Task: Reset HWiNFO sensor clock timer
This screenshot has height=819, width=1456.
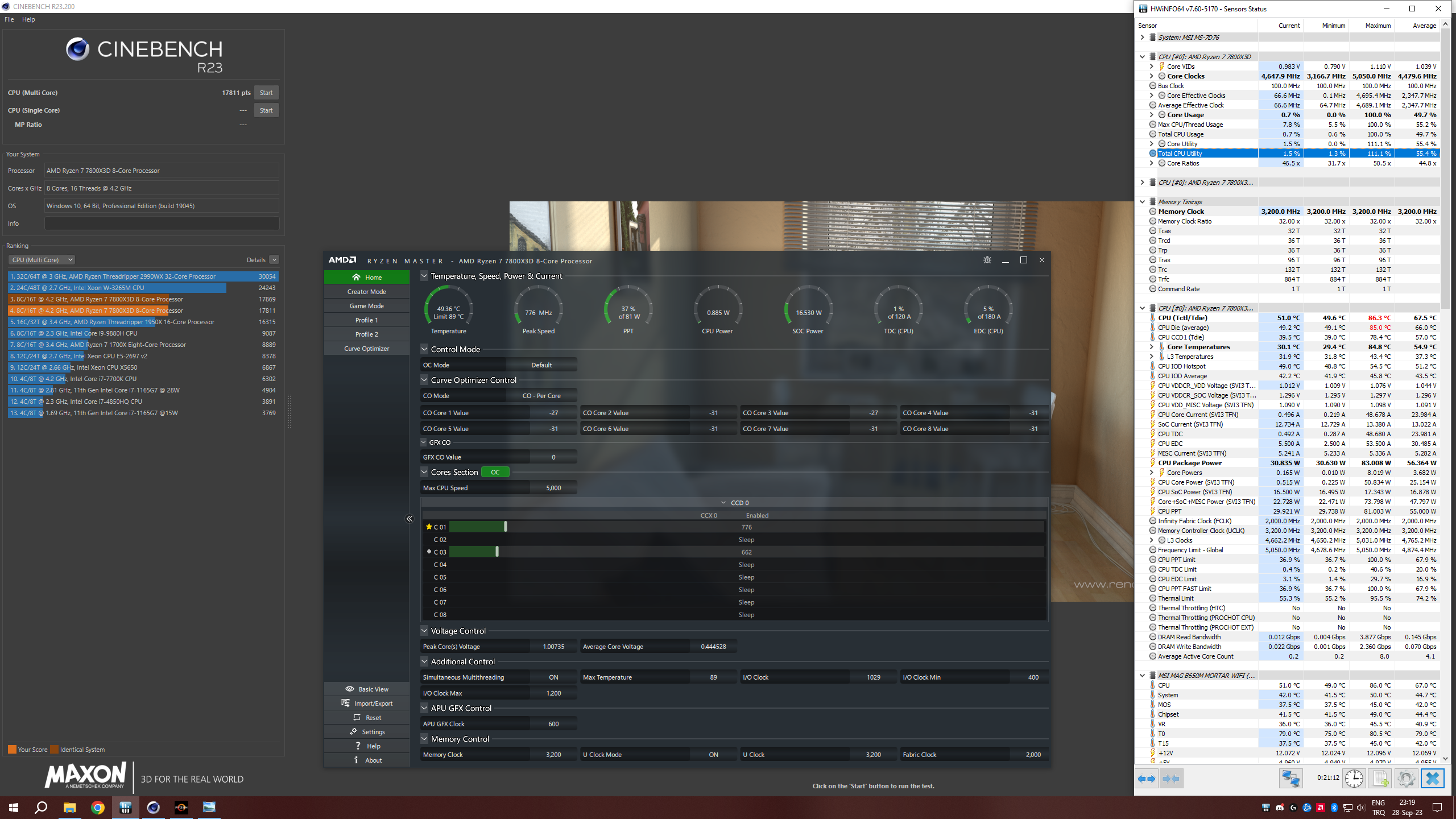Action: 1354,779
